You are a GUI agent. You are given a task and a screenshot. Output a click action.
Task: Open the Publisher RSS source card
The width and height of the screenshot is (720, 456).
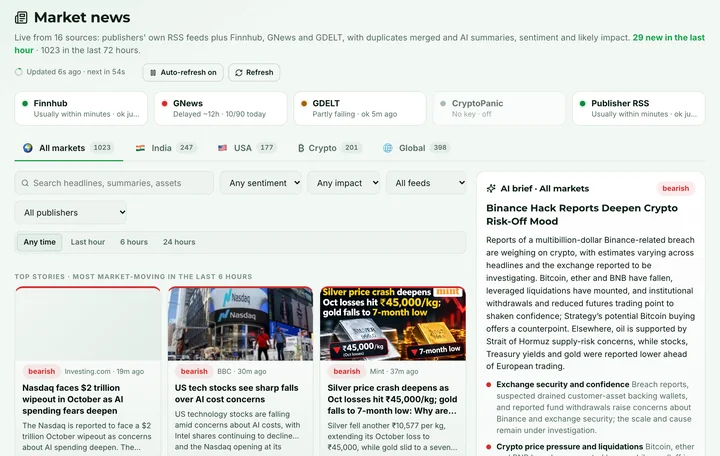pyautogui.click(x=638, y=108)
